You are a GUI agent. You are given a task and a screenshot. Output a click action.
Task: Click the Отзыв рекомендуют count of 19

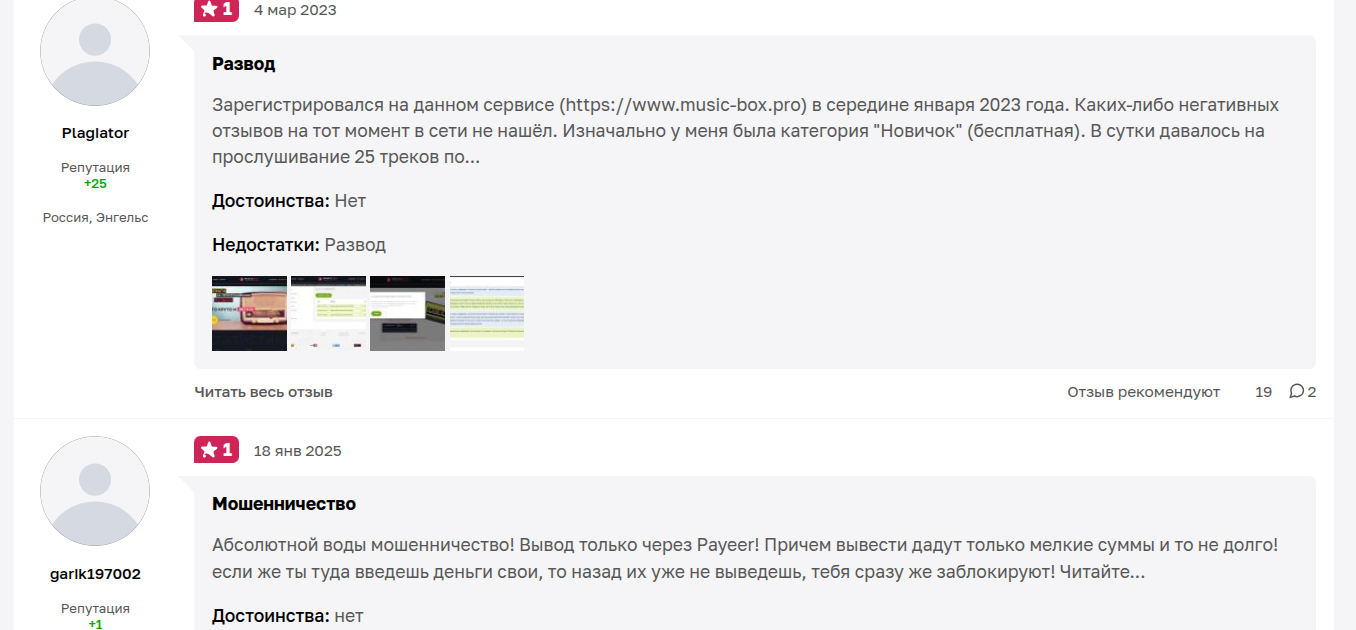point(1263,392)
